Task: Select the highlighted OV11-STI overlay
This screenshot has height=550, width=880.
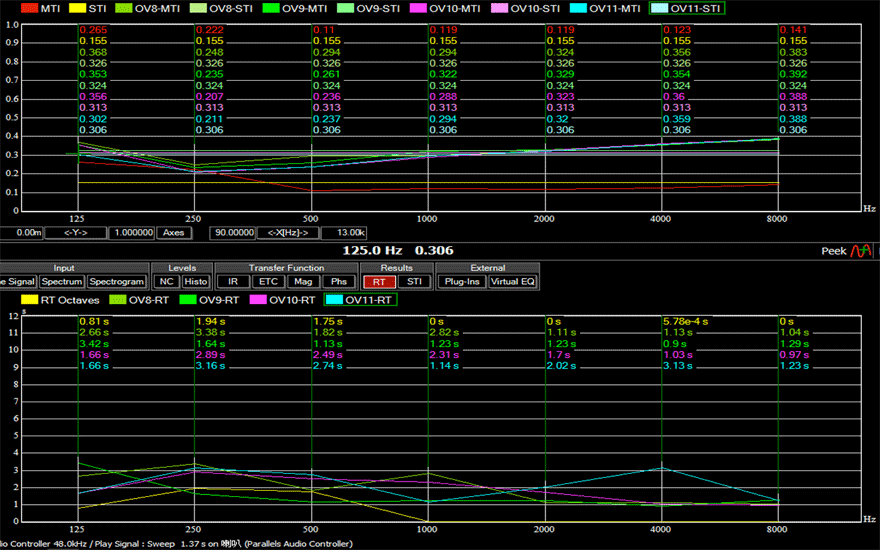Action: pos(686,8)
